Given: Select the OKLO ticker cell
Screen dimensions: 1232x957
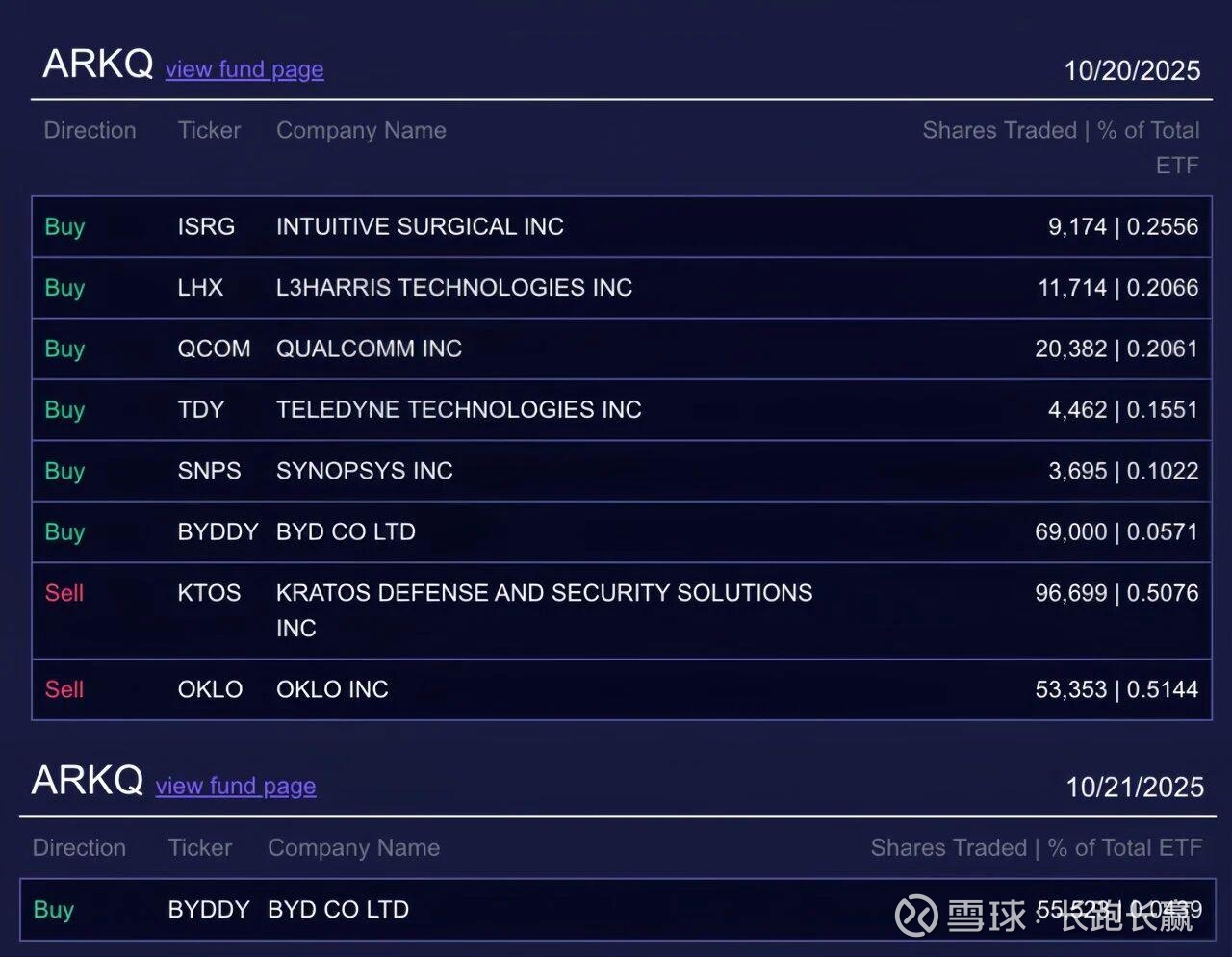Looking at the screenshot, I should [210, 689].
